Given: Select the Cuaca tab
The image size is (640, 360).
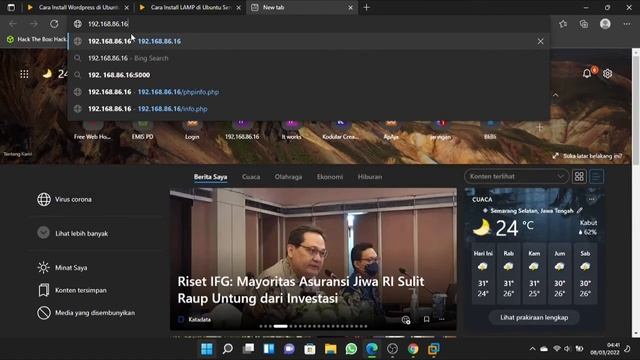Looking at the screenshot, I should point(251,177).
